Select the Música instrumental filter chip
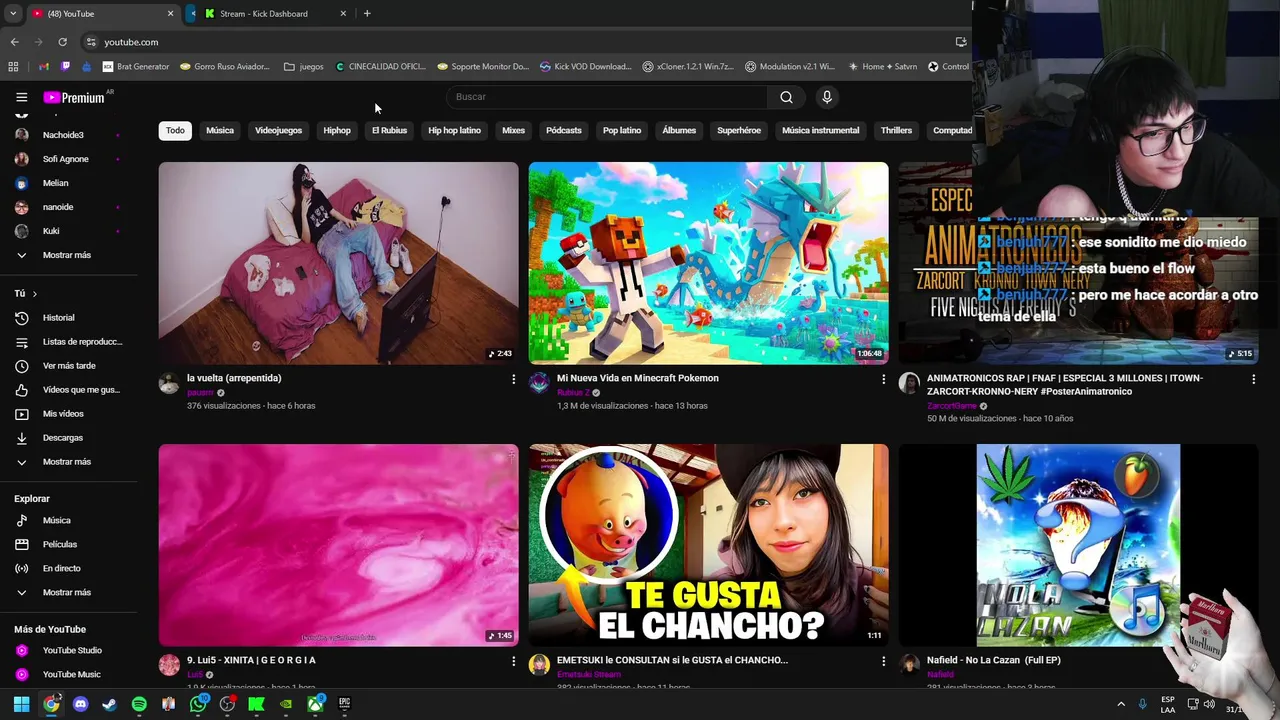Viewport: 1280px width, 720px height. (820, 130)
